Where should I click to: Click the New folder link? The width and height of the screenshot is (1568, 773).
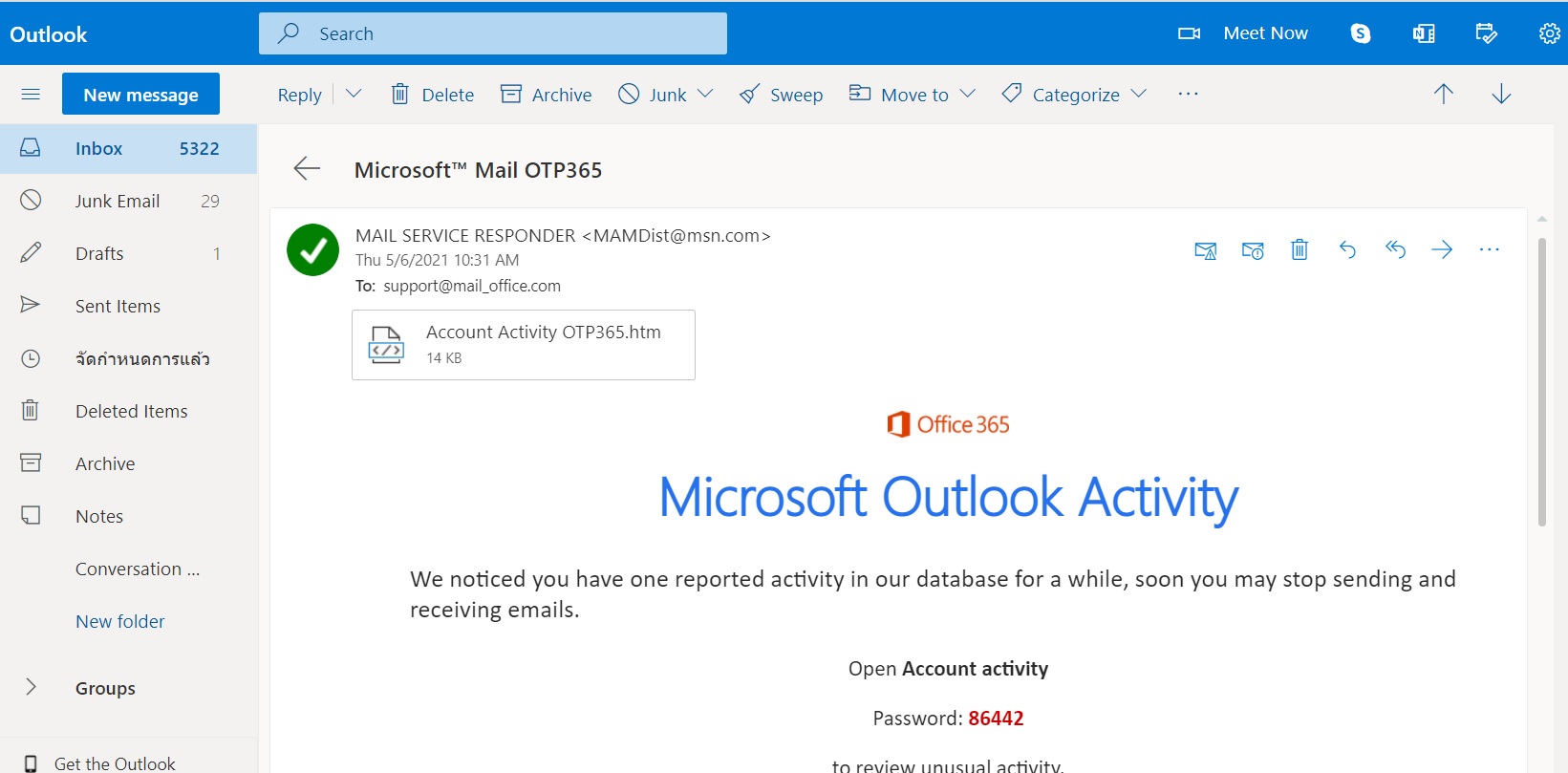(x=120, y=621)
